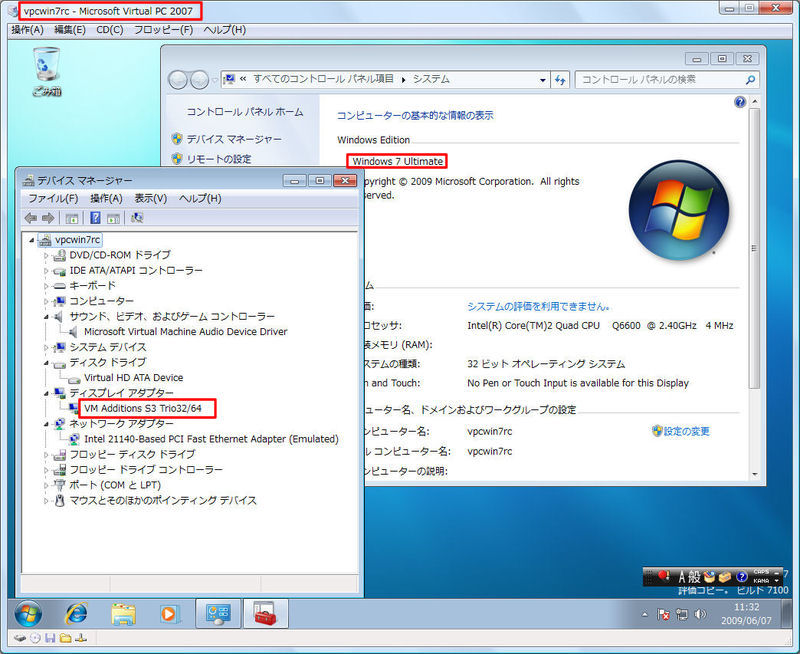Open the ファイル(F) menu in Device Manager
Screen dimensions: 800x654
coord(53,198)
